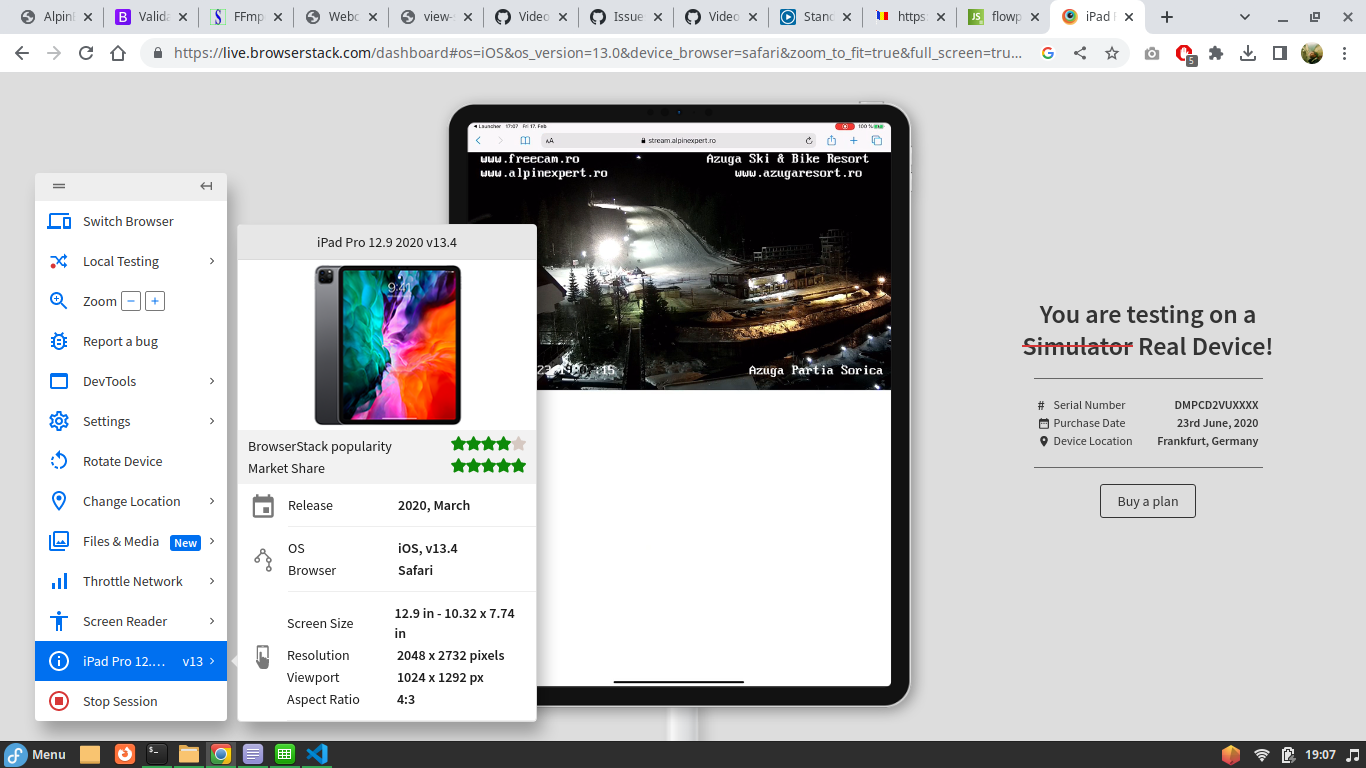Click the Stop Session icon

pos(59,701)
